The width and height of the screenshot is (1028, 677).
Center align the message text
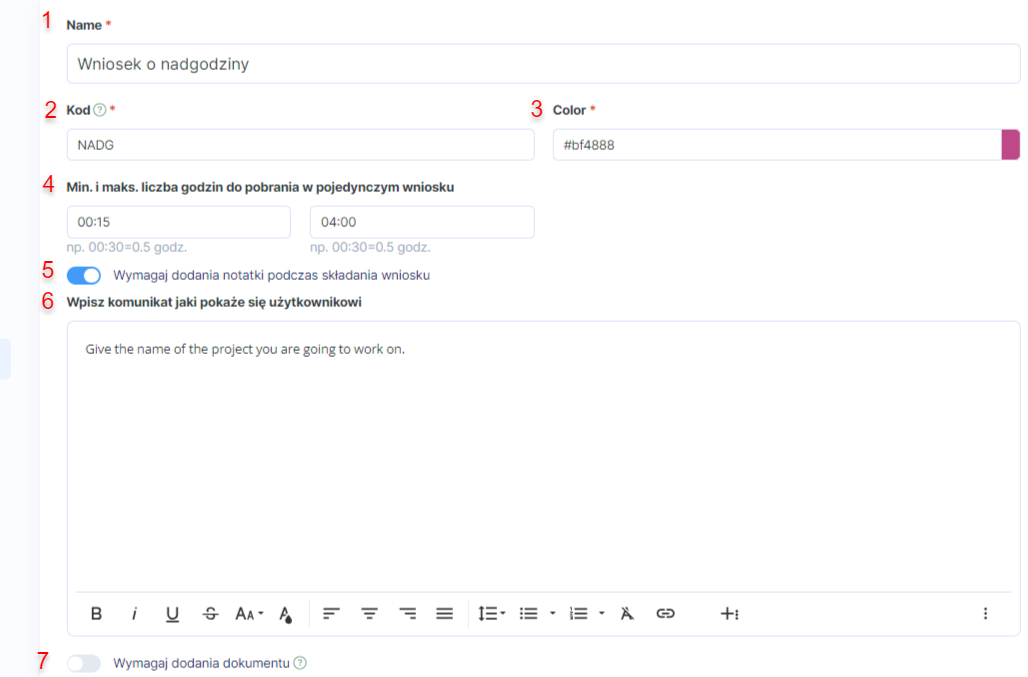[x=369, y=613]
